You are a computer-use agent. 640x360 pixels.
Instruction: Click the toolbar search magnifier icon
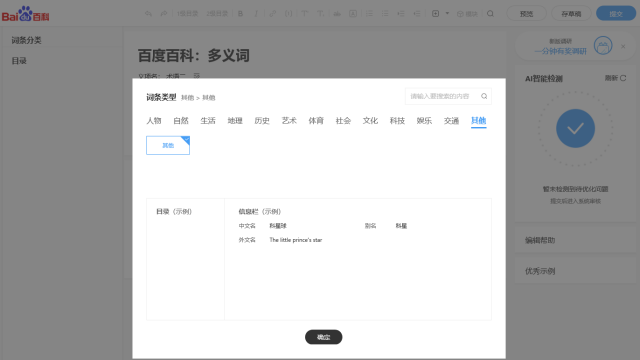490,14
